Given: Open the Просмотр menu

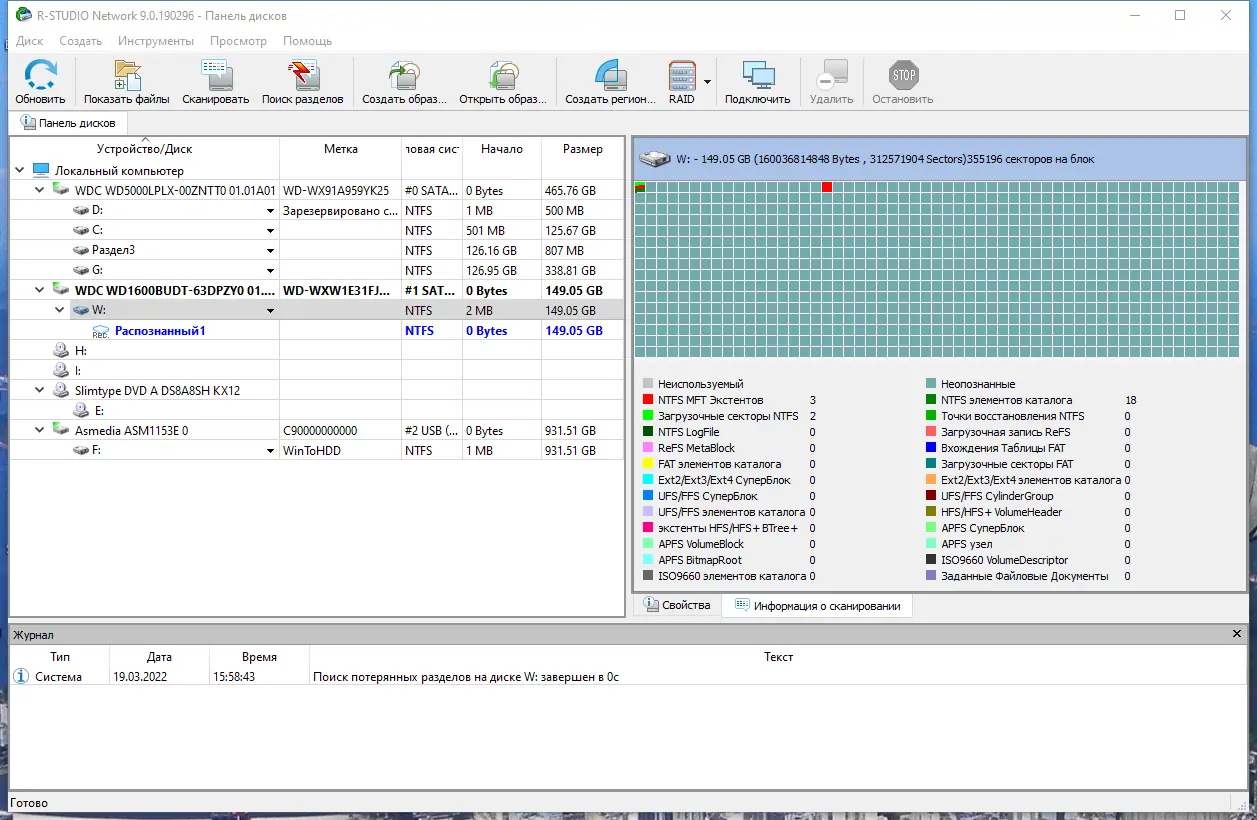Looking at the screenshot, I should (238, 41).
